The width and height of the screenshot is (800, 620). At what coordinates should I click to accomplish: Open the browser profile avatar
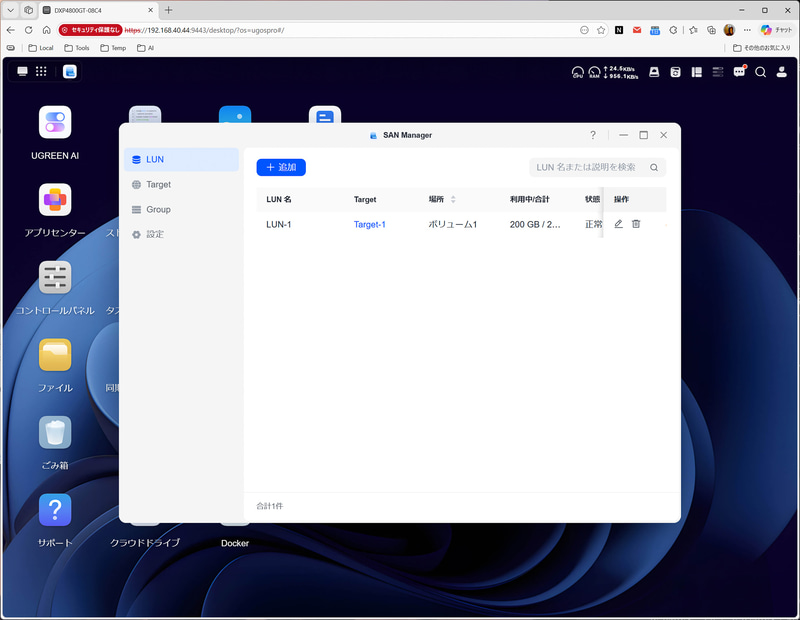point(729,30)
